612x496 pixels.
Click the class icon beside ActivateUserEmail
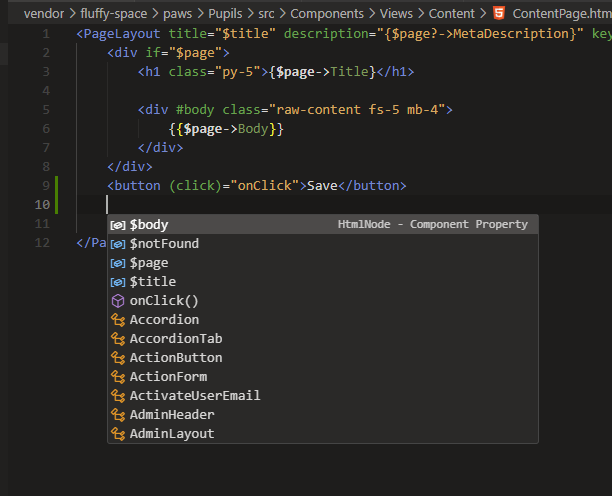(118, 396)
